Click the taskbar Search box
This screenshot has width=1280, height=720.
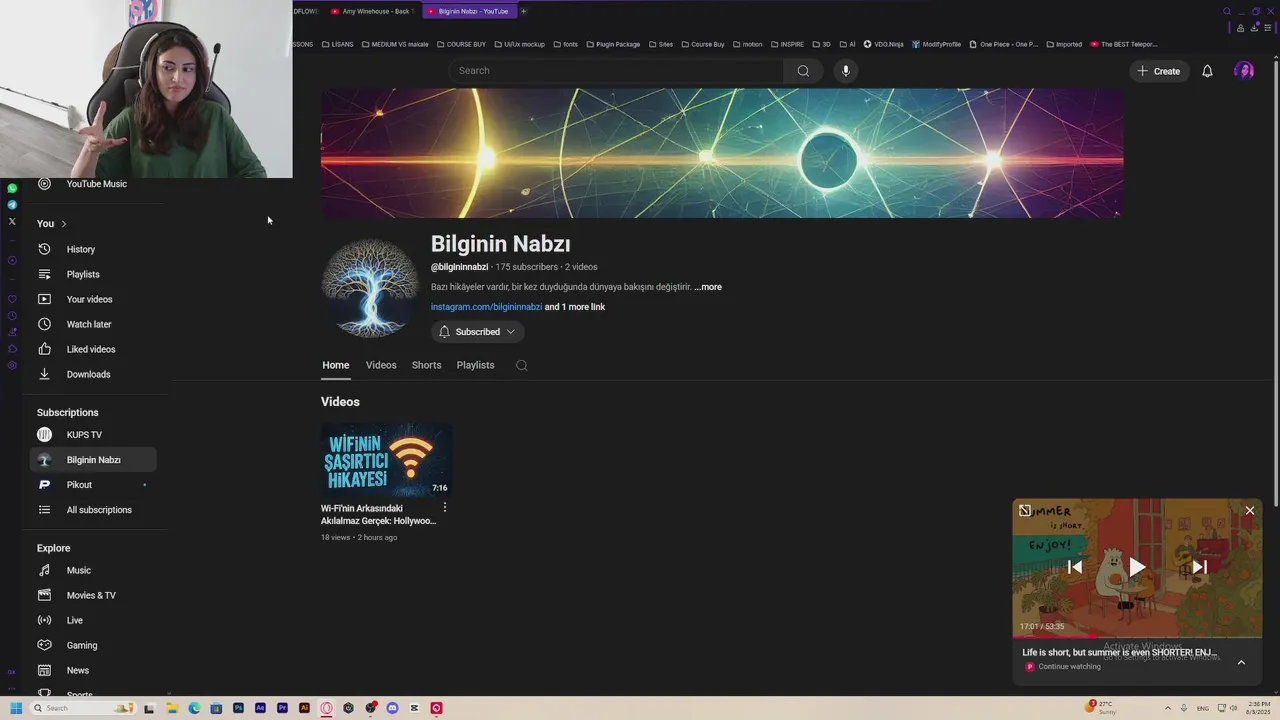[83, 708]
